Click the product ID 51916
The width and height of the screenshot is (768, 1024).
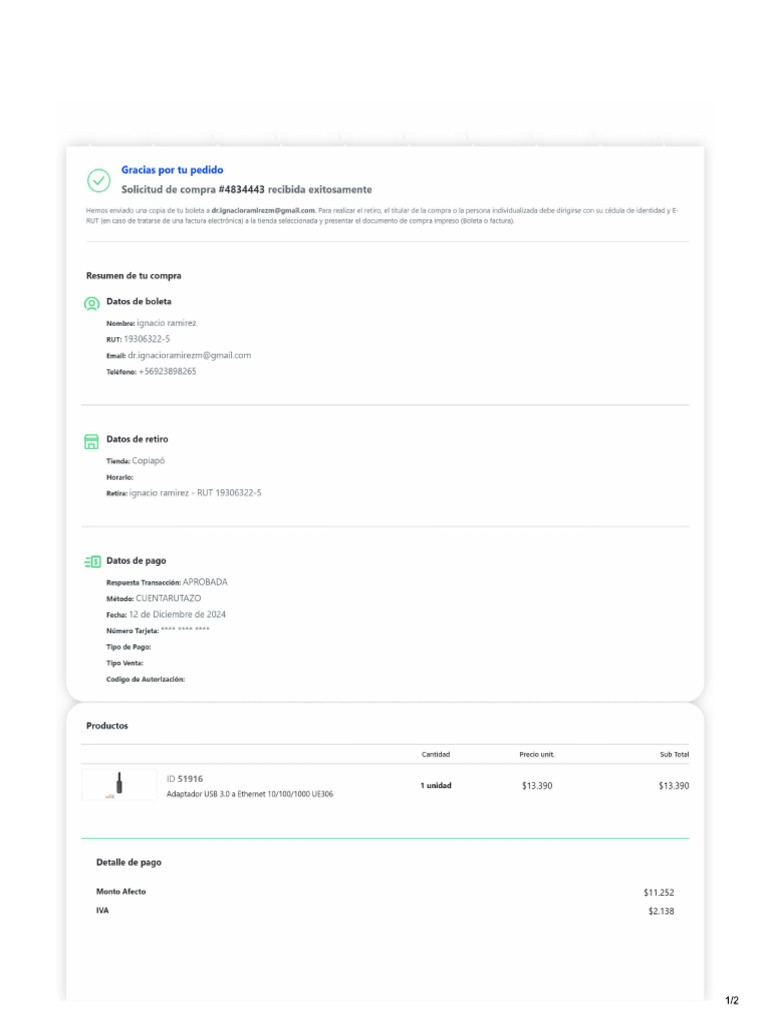pyautogui.click(x=190, y=778)
